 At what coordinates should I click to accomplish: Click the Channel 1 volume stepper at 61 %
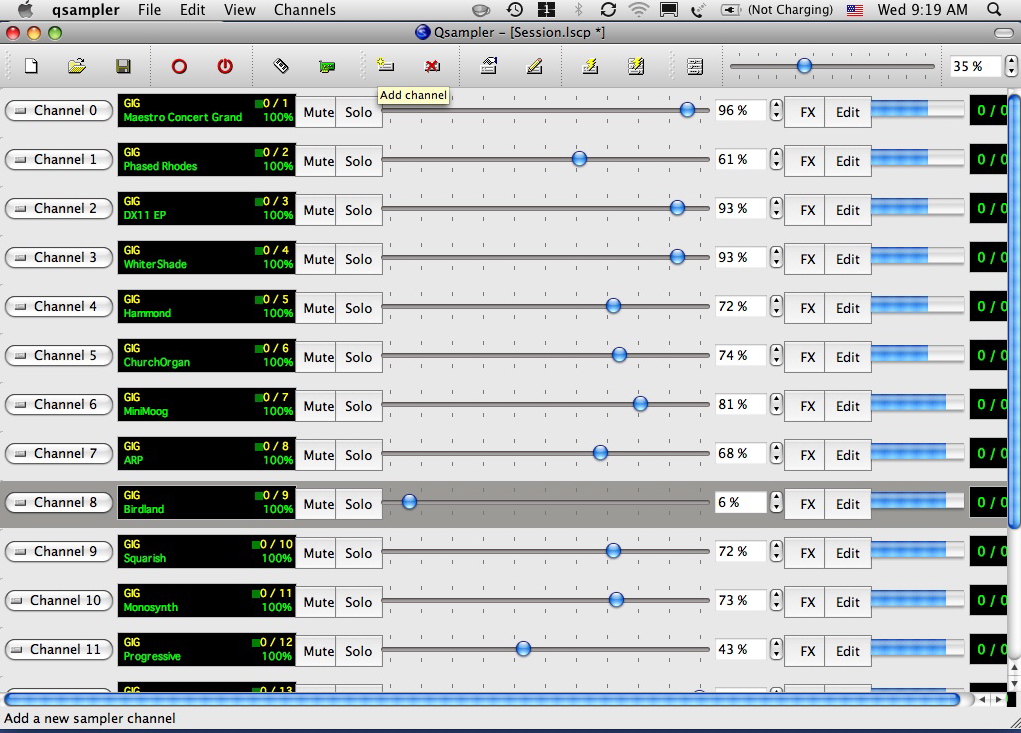(x=776, y=160)
